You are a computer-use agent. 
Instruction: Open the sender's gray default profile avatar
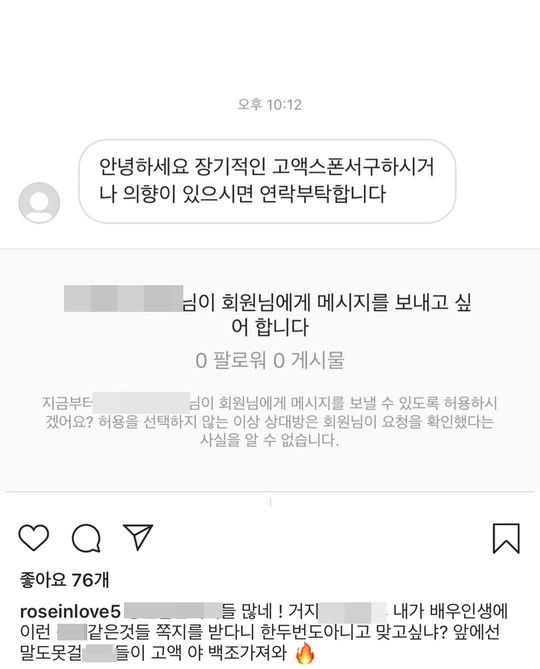[x=39, y=202]
